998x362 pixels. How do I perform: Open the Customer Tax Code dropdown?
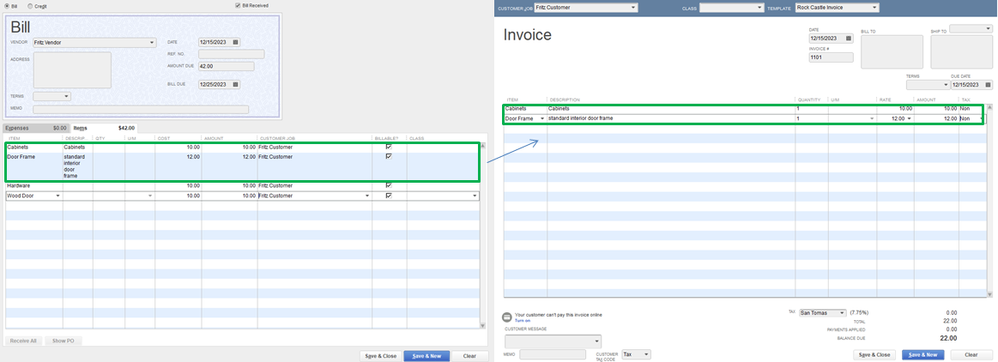click(x=647, y=354)
